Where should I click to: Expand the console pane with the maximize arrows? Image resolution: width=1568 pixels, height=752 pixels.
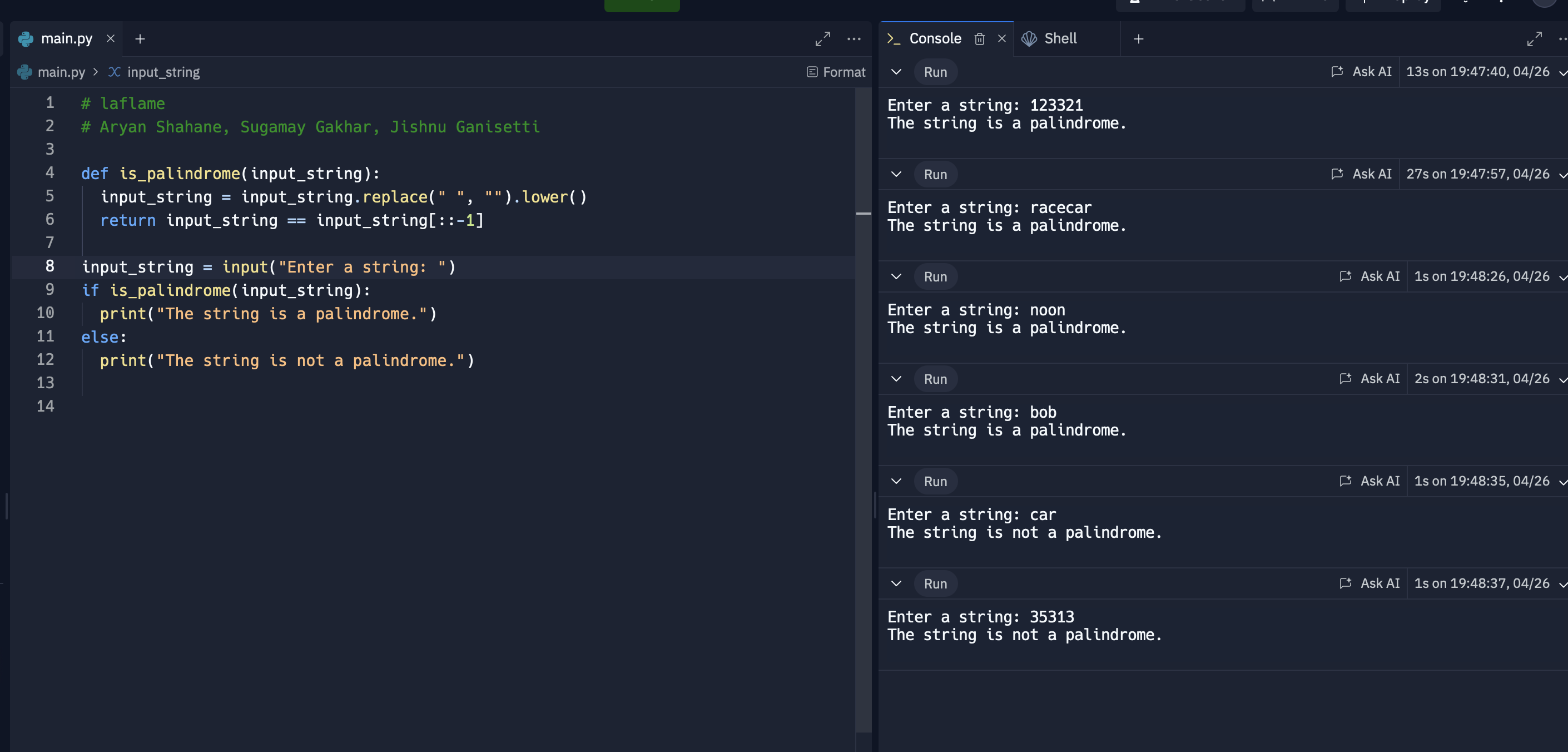click(x=1534, y=39)
